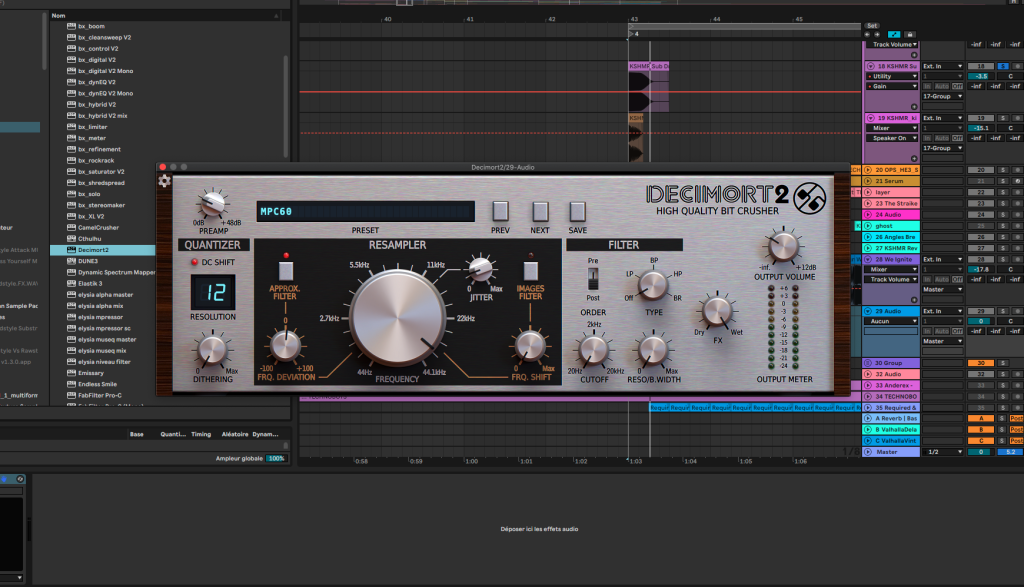Unfold the 18 KSHMR Sub track

point(870,65)
